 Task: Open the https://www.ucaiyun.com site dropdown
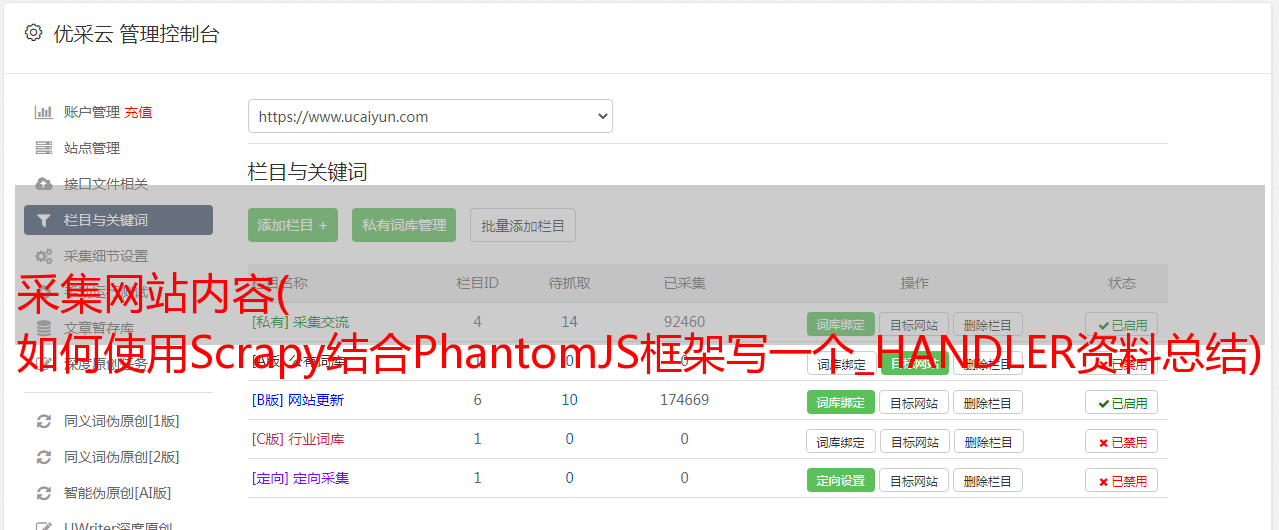(x=430, y=116)
